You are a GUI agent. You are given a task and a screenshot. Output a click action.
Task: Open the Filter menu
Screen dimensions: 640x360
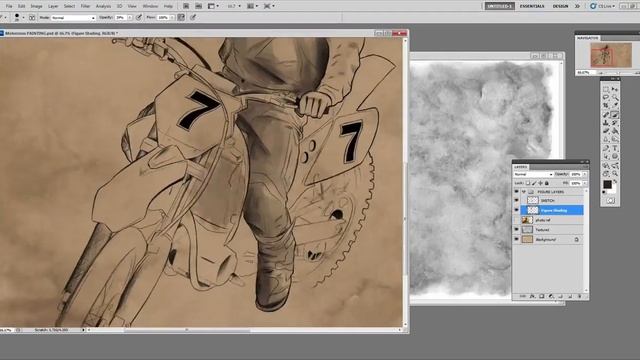click(x=85, y=6)
